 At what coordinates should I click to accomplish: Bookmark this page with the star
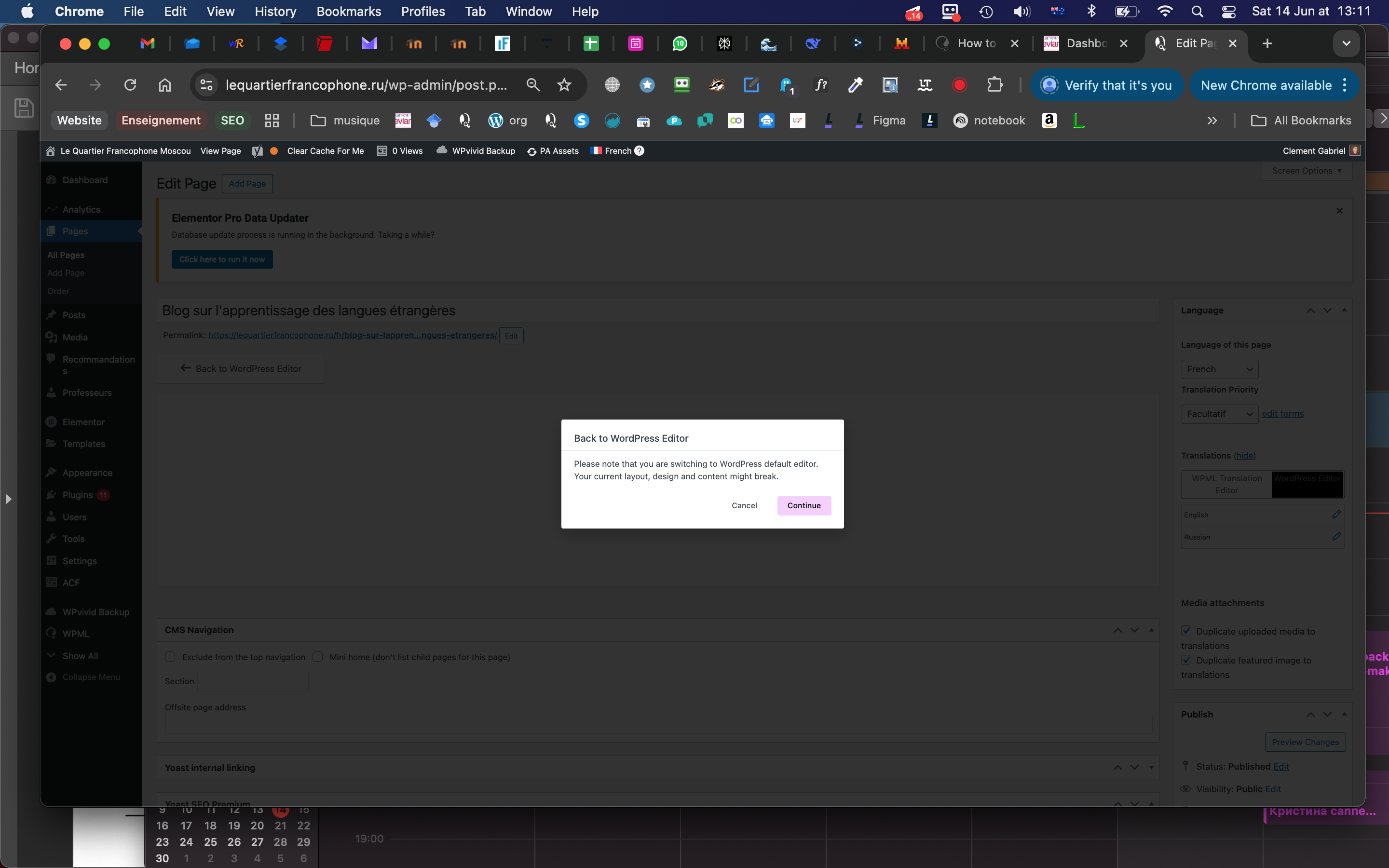click(x=564, y=85)
